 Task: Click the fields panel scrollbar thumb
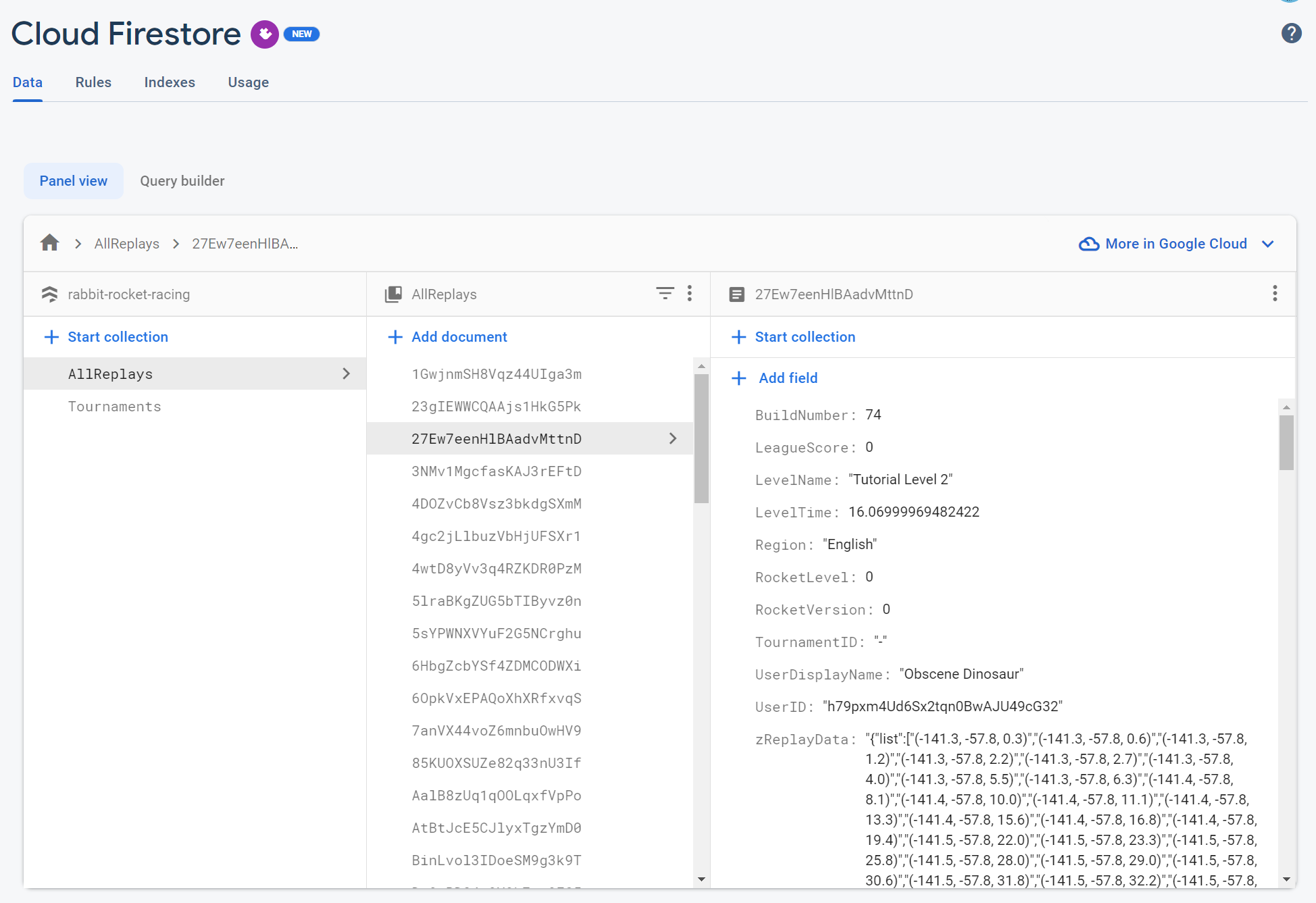1286,442
